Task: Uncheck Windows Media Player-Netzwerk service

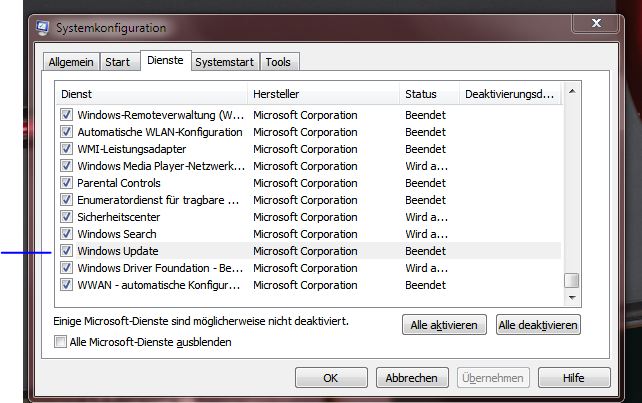Action: click(x=66, y=165)
